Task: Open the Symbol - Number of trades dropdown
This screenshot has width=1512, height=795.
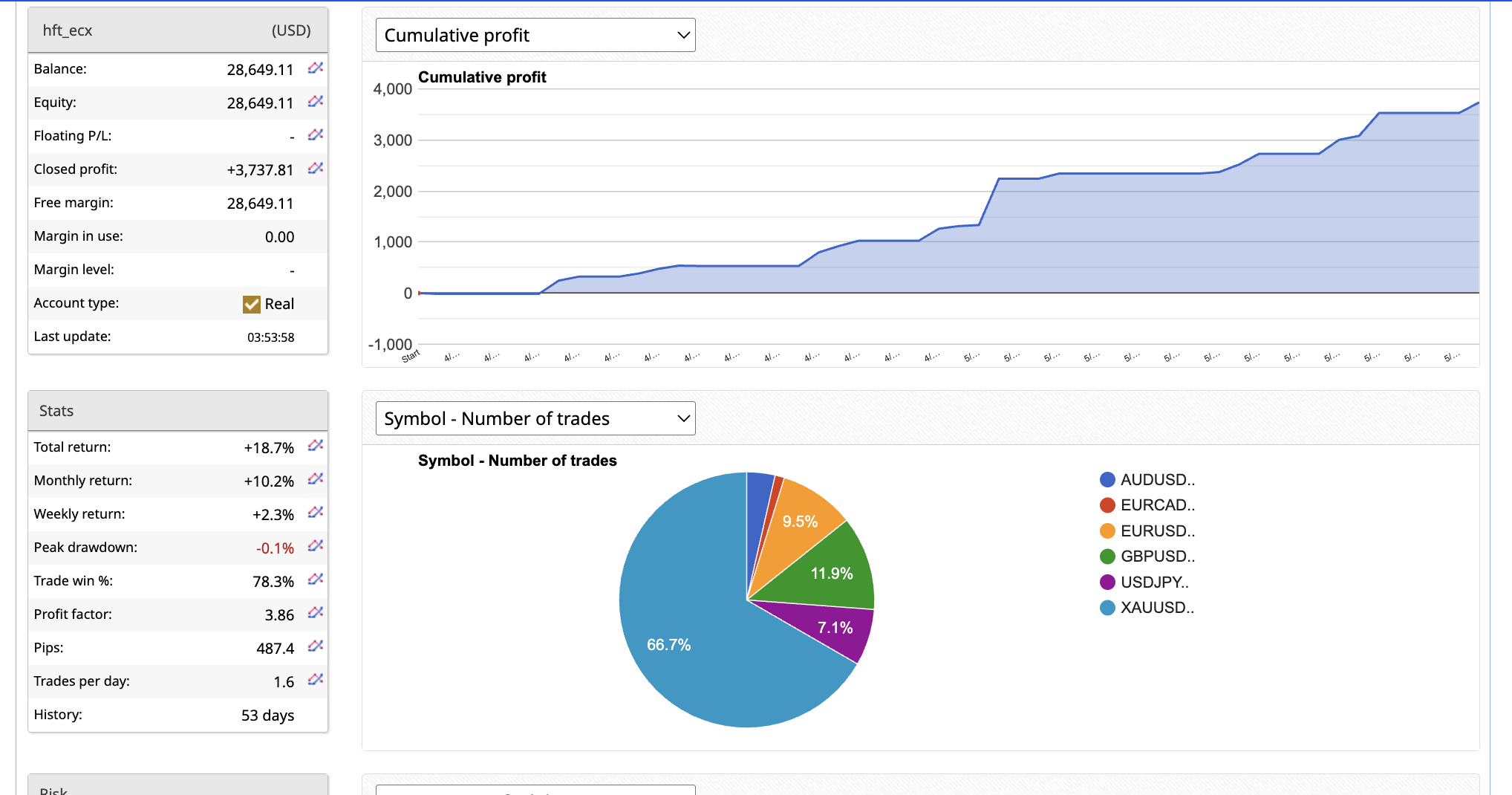Action: [535, 418]
